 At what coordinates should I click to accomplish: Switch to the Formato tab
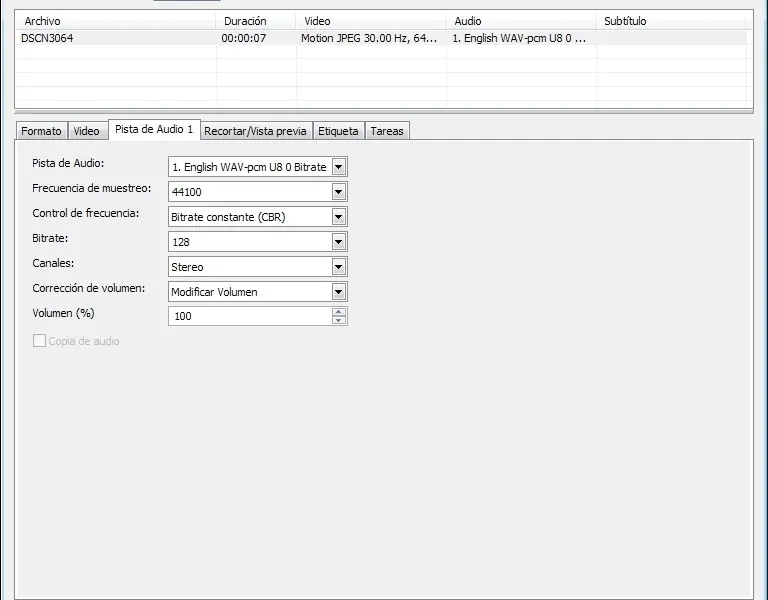pos(41,131)
